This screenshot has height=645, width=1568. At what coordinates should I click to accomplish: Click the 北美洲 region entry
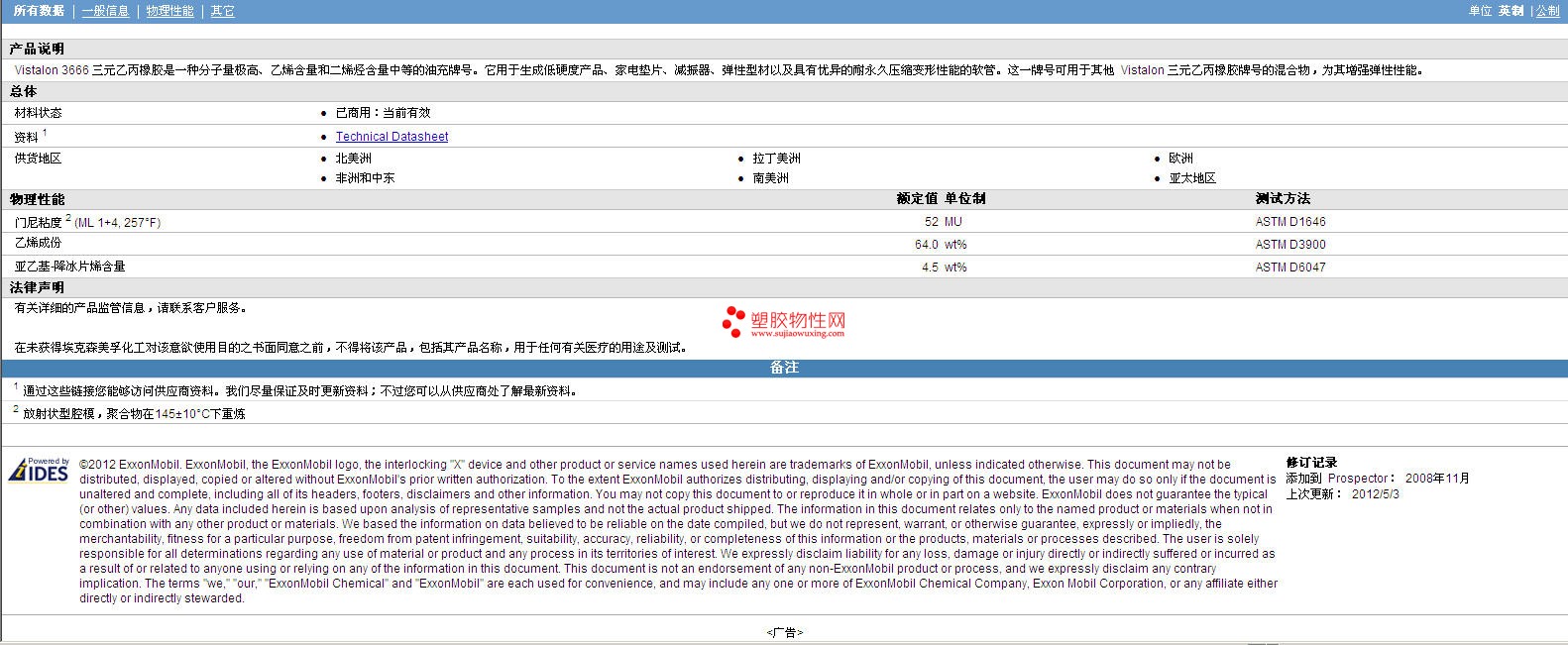pyautogui.click(x=353, y=159)
